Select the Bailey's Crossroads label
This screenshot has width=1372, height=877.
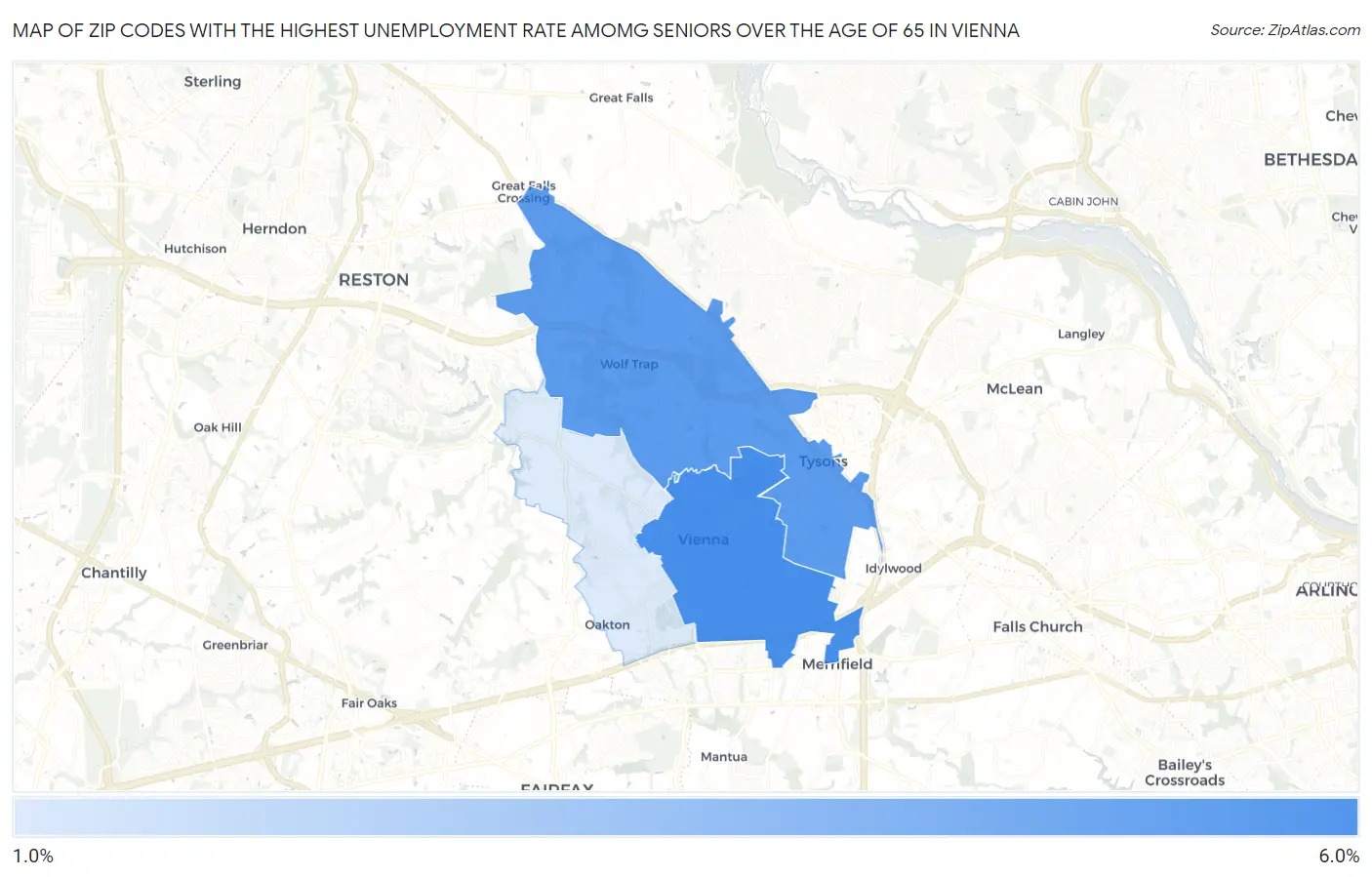coord(1185,773)
